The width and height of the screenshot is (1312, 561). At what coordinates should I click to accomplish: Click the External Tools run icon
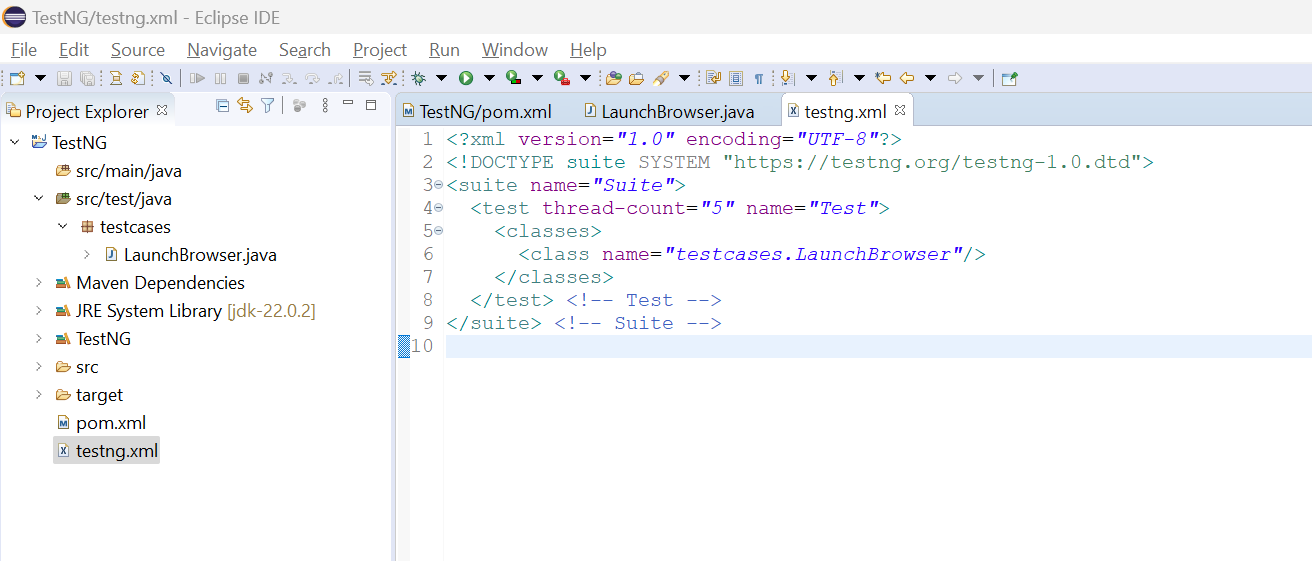(561, 78)
